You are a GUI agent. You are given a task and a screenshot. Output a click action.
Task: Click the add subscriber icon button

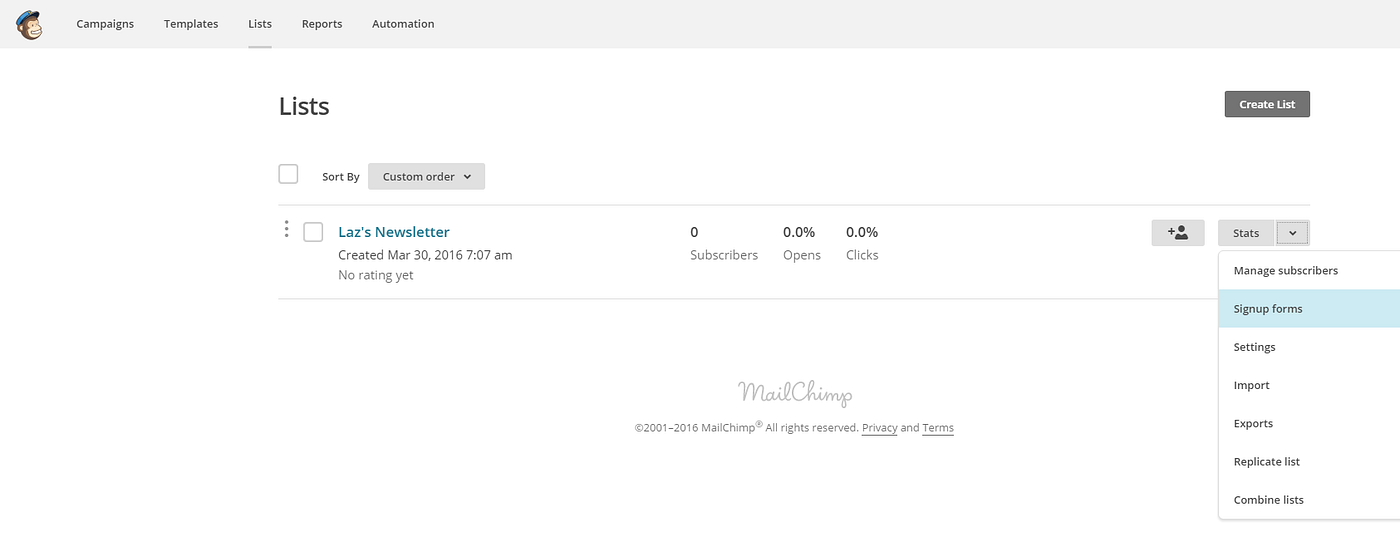(x=1178, y=232)
